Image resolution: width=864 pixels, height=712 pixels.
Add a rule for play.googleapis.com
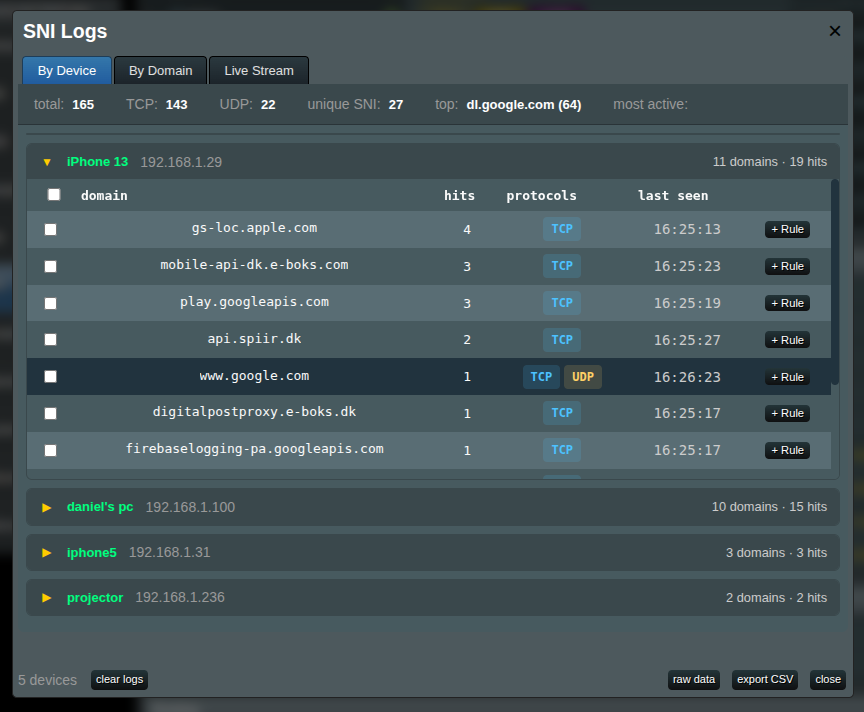787,303
